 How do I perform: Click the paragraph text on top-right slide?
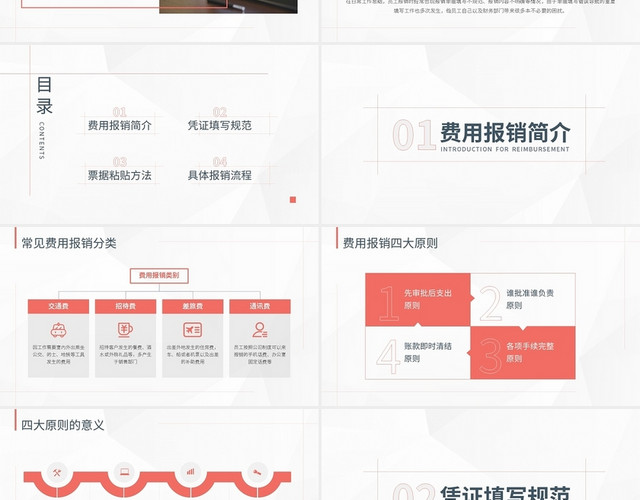480,7
